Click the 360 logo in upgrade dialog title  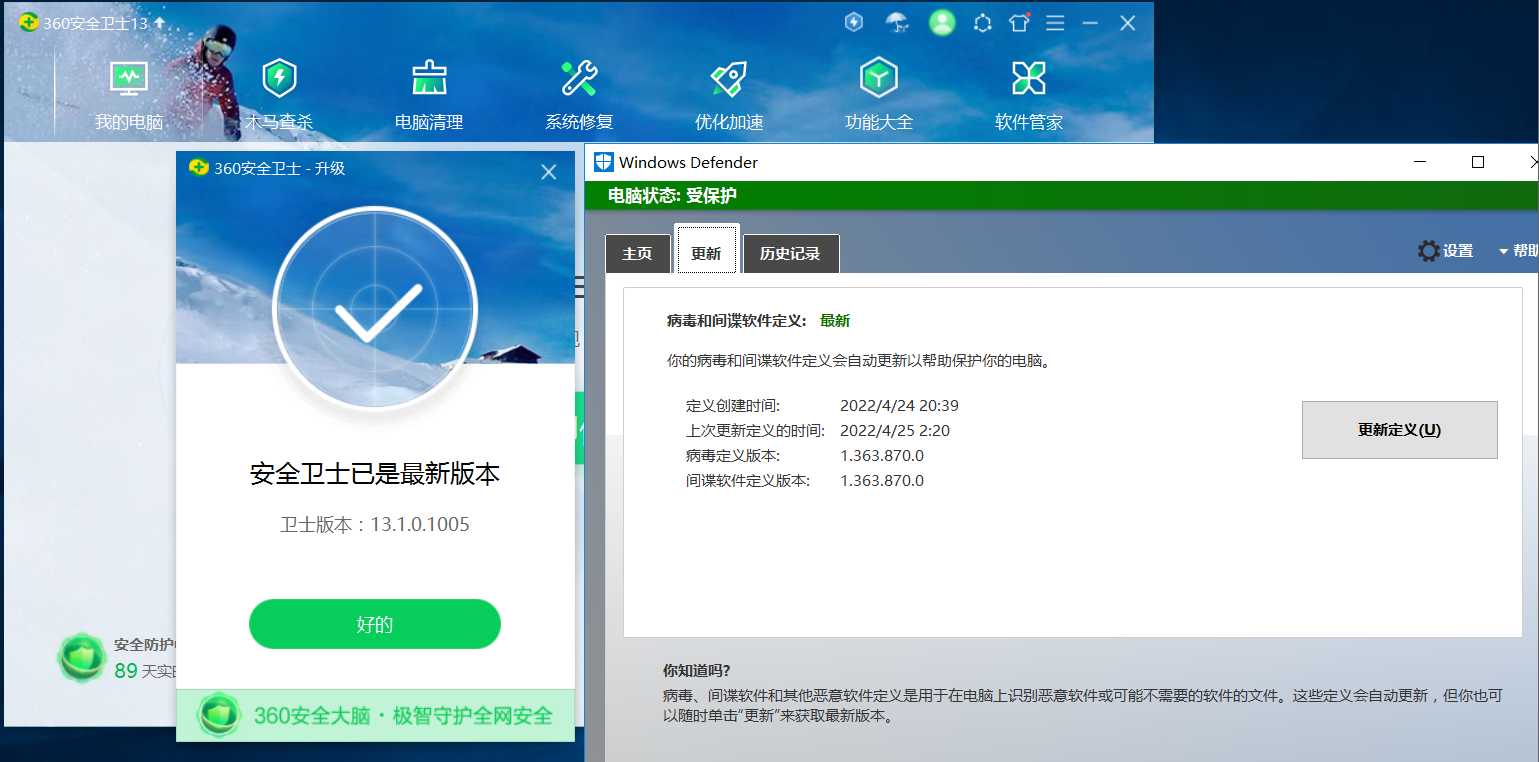(x=198, y=168)
